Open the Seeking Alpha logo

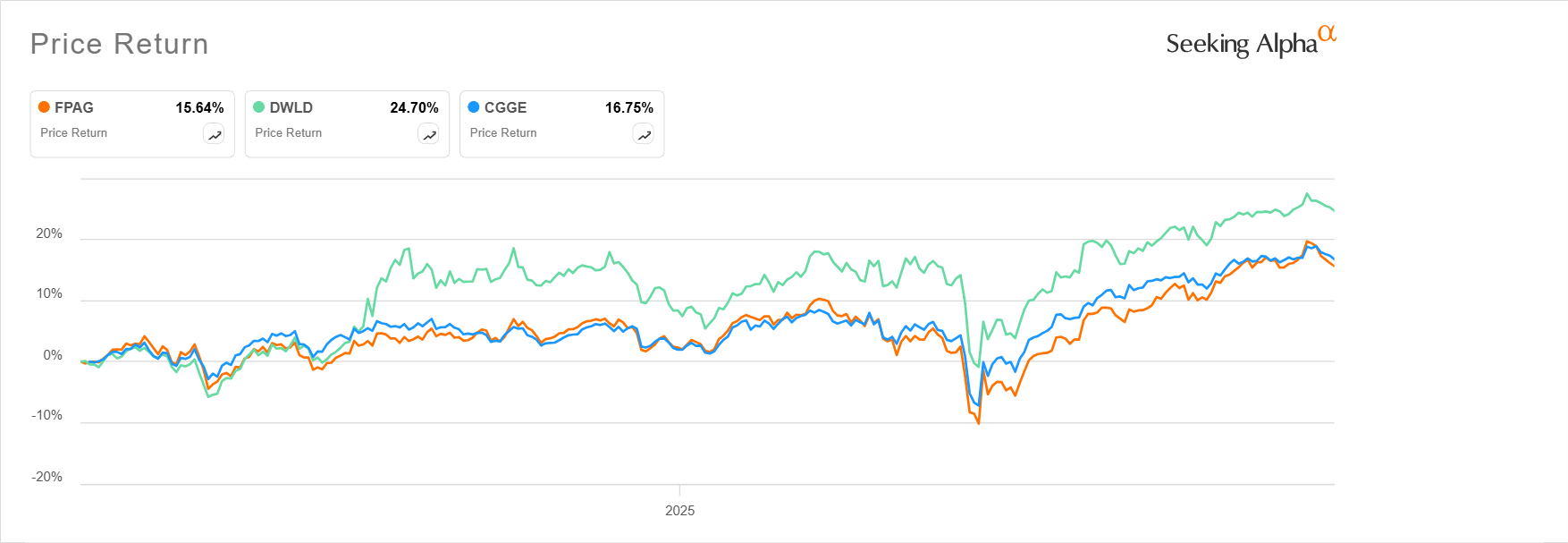[x=1250, y=42]
